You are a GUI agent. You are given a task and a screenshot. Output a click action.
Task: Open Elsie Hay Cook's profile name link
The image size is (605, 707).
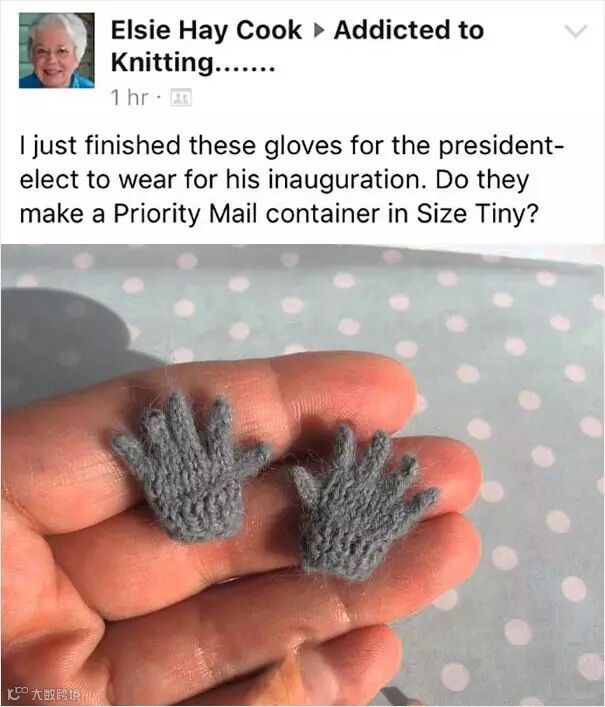(206, 30)
